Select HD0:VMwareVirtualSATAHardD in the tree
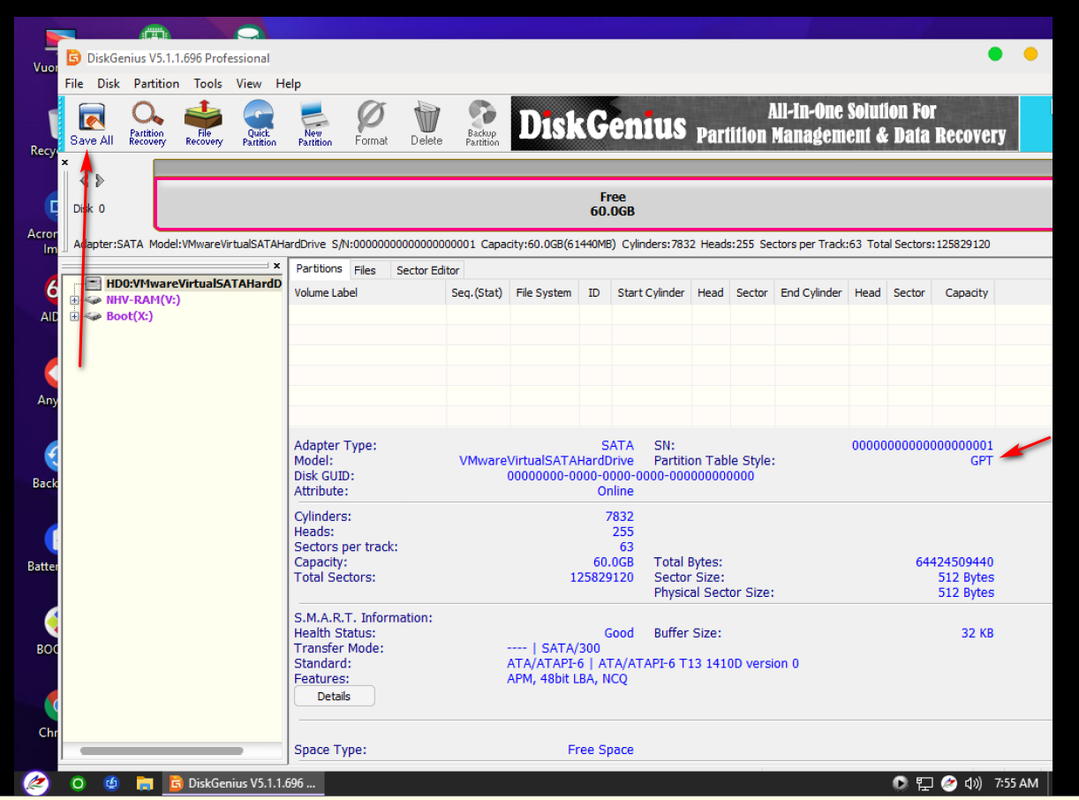The height and width of the screenshot is (800, 1079). coord(193,283)
